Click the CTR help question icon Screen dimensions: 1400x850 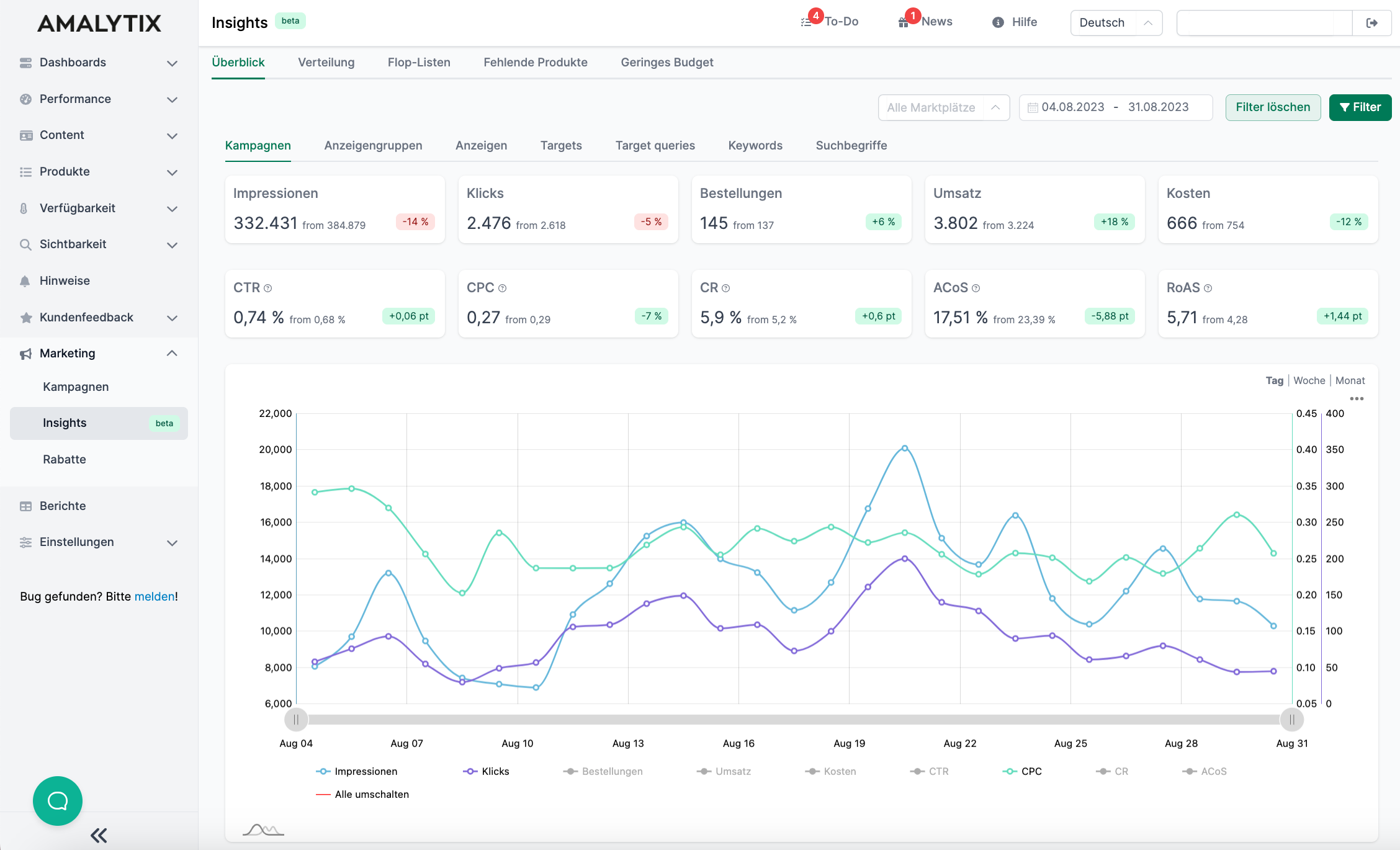268,289
